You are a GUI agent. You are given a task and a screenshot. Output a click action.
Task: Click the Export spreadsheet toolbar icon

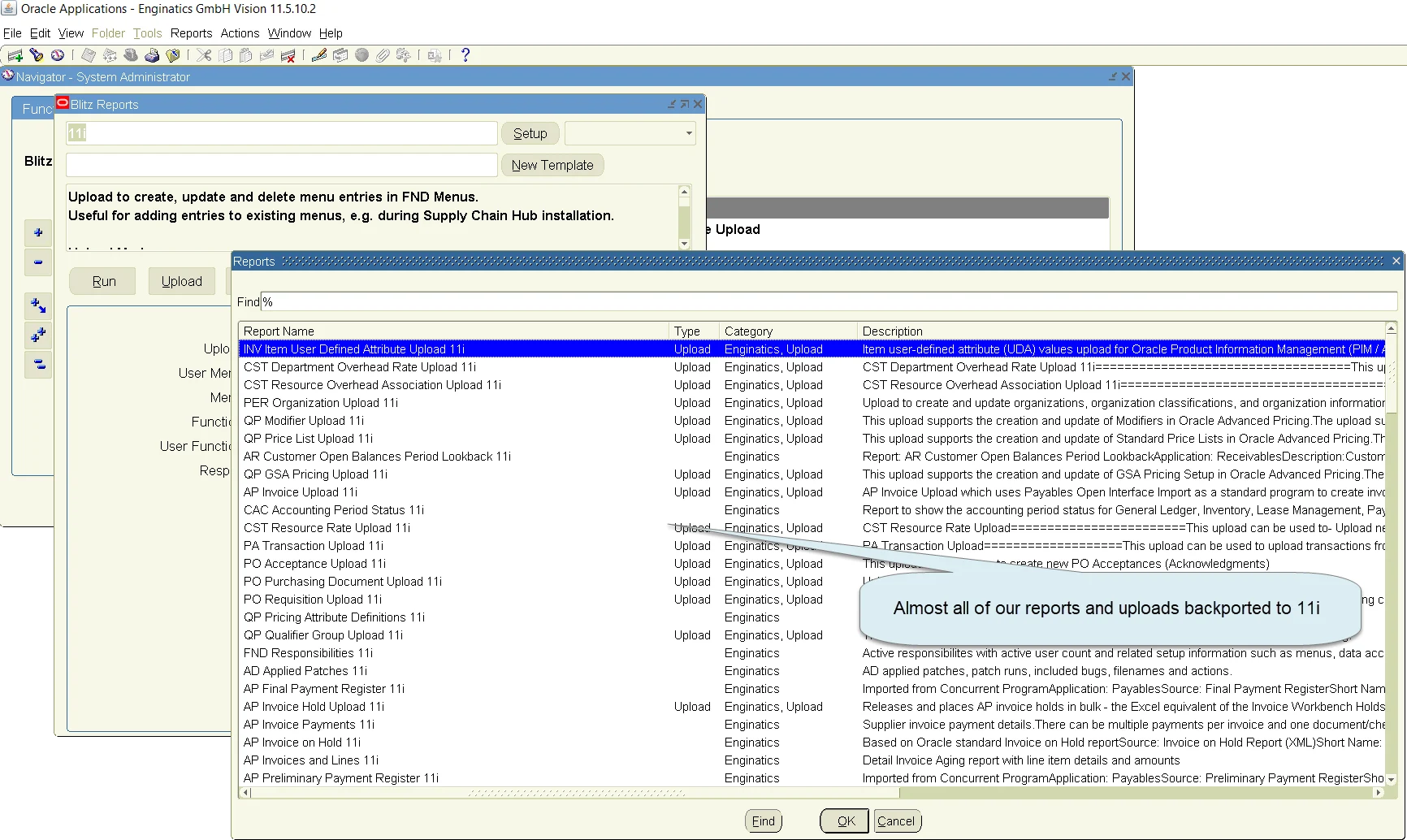pyautogui.click(x=435, y=55)
